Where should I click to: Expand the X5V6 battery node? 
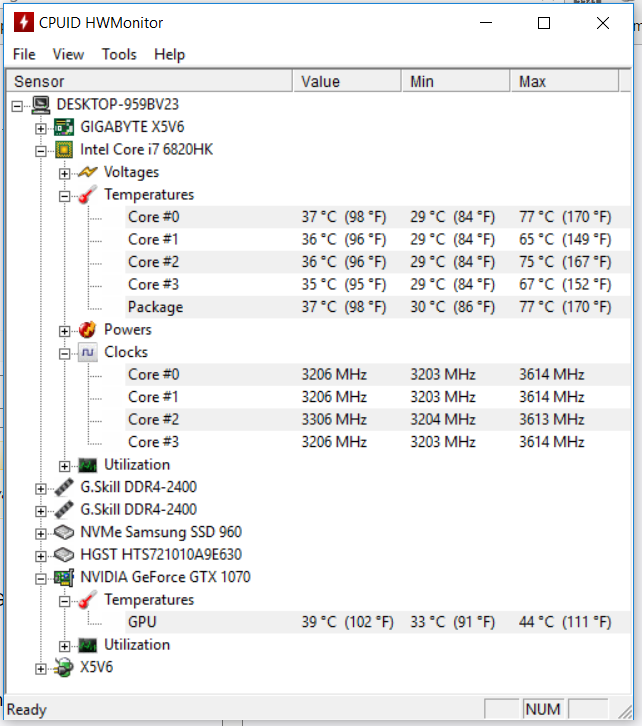pos(41,669)
